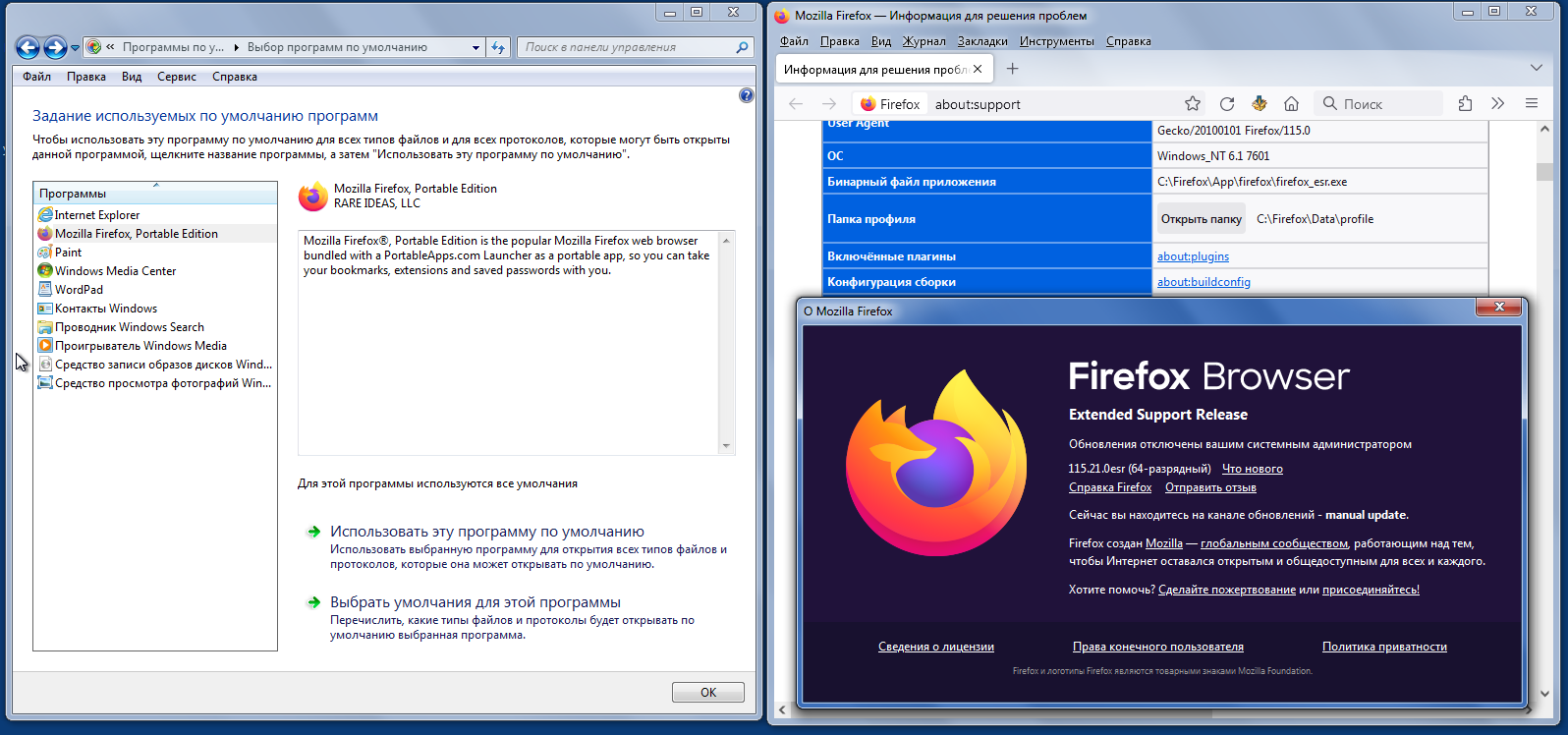Select Mozilla Firefox, Portable Edition in list

155,234
